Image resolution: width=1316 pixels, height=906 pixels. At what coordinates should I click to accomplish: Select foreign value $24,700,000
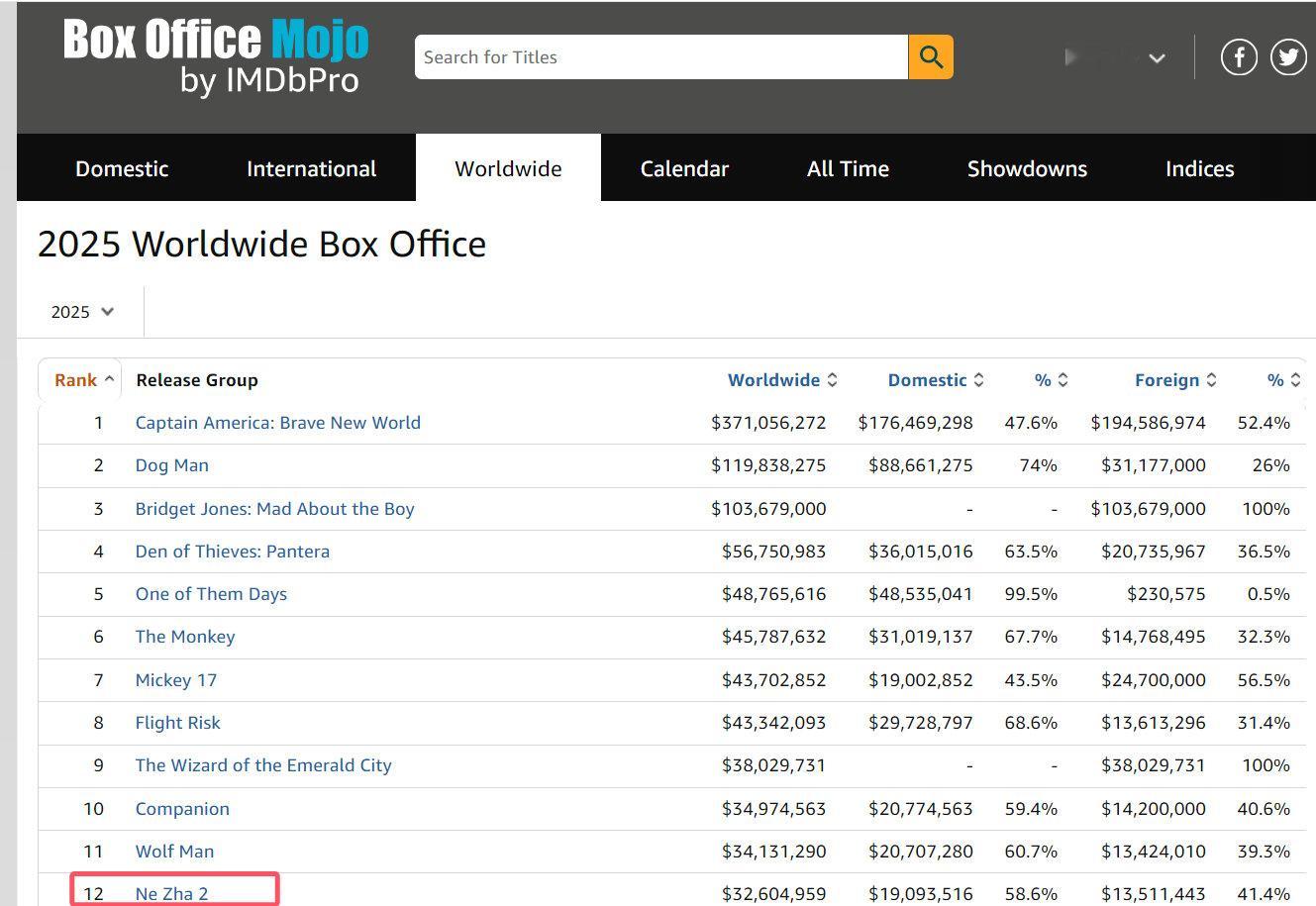coord(1154,680)
